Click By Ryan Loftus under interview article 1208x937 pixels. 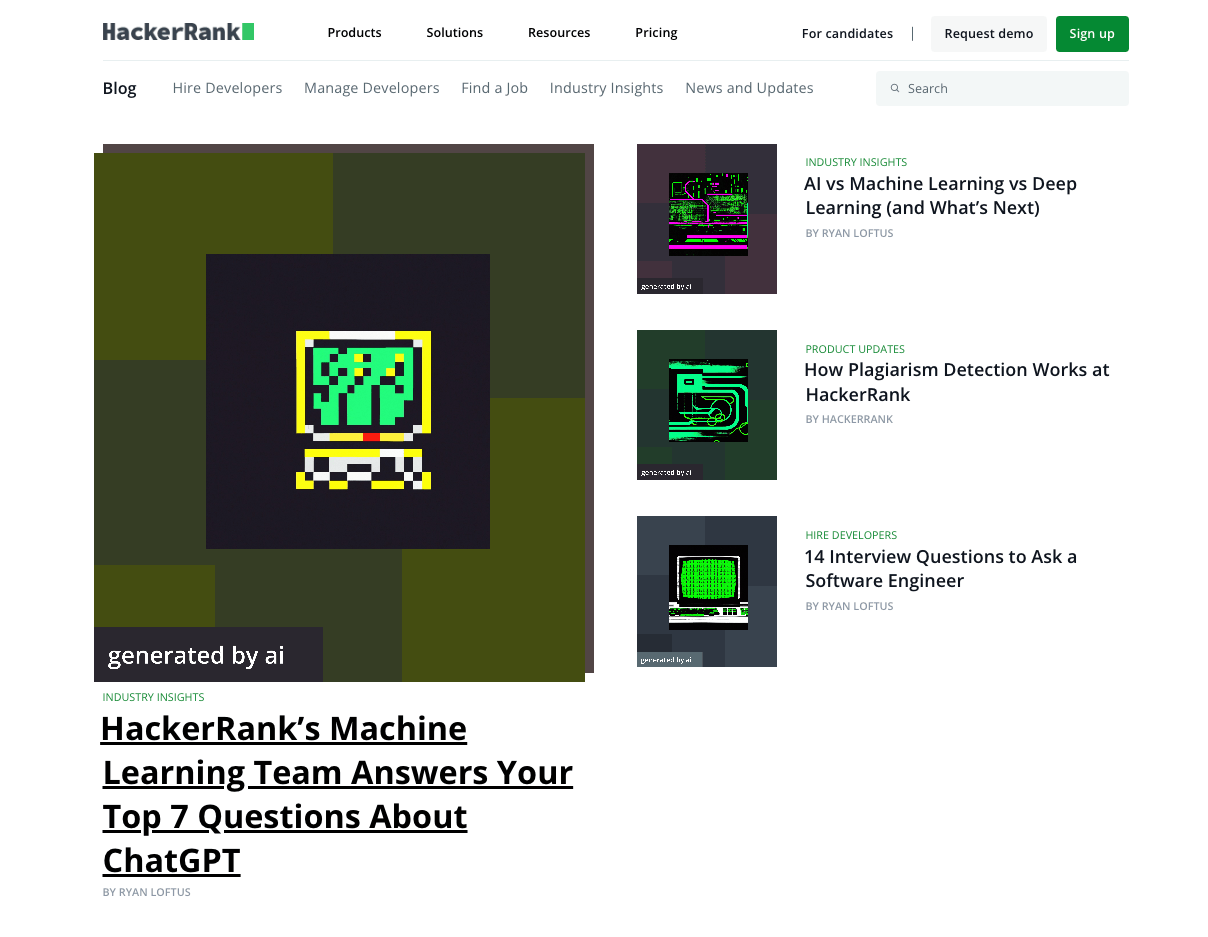pos(849,606)
